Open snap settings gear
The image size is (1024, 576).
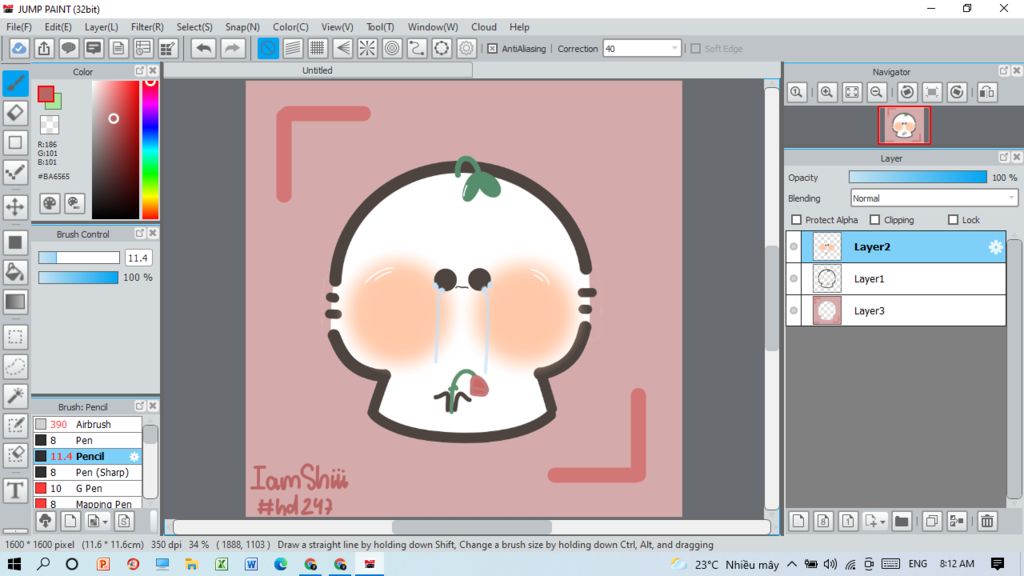click(466, 48)
